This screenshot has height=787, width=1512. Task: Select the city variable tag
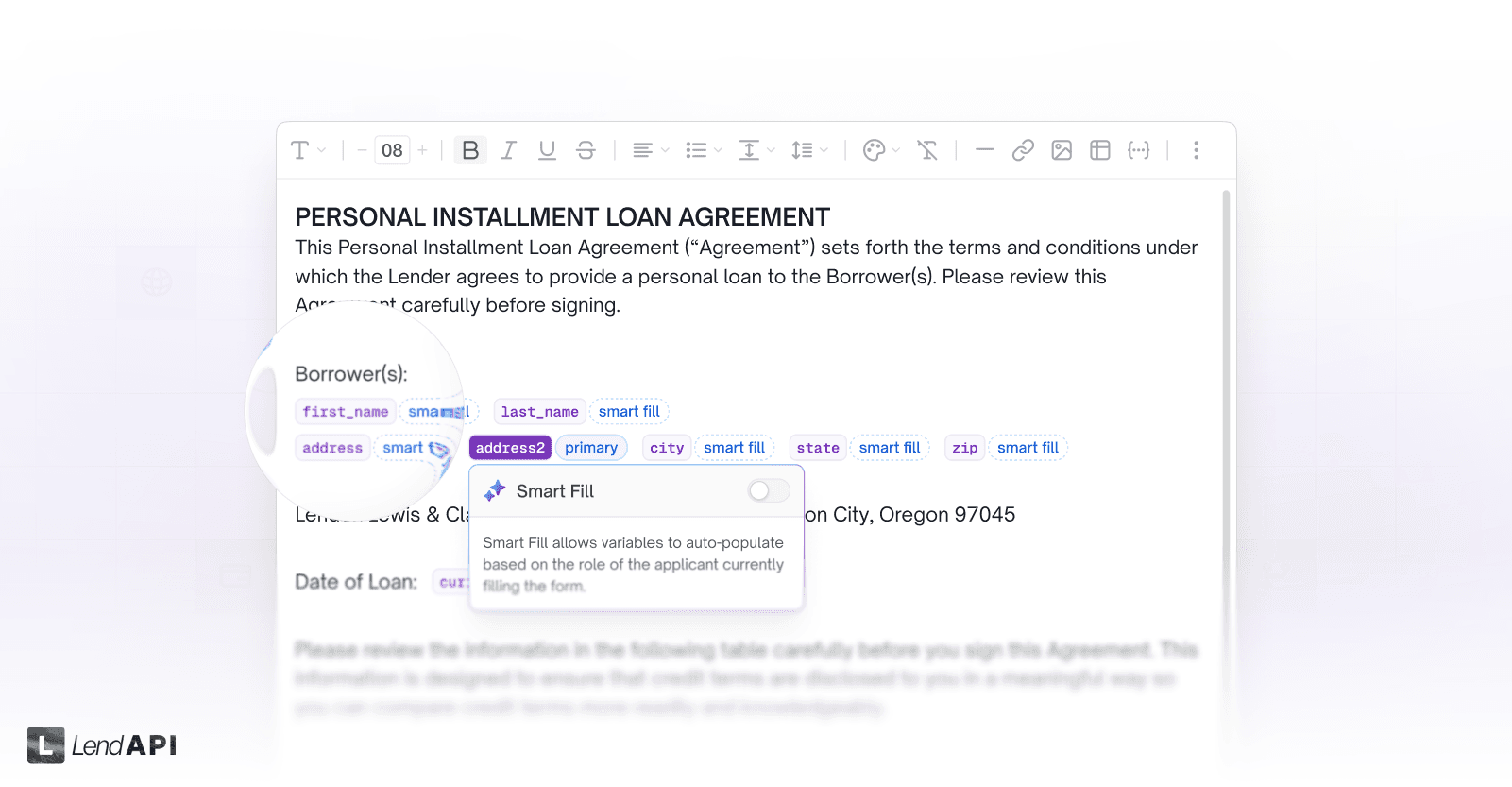click(x=667, y=448)
